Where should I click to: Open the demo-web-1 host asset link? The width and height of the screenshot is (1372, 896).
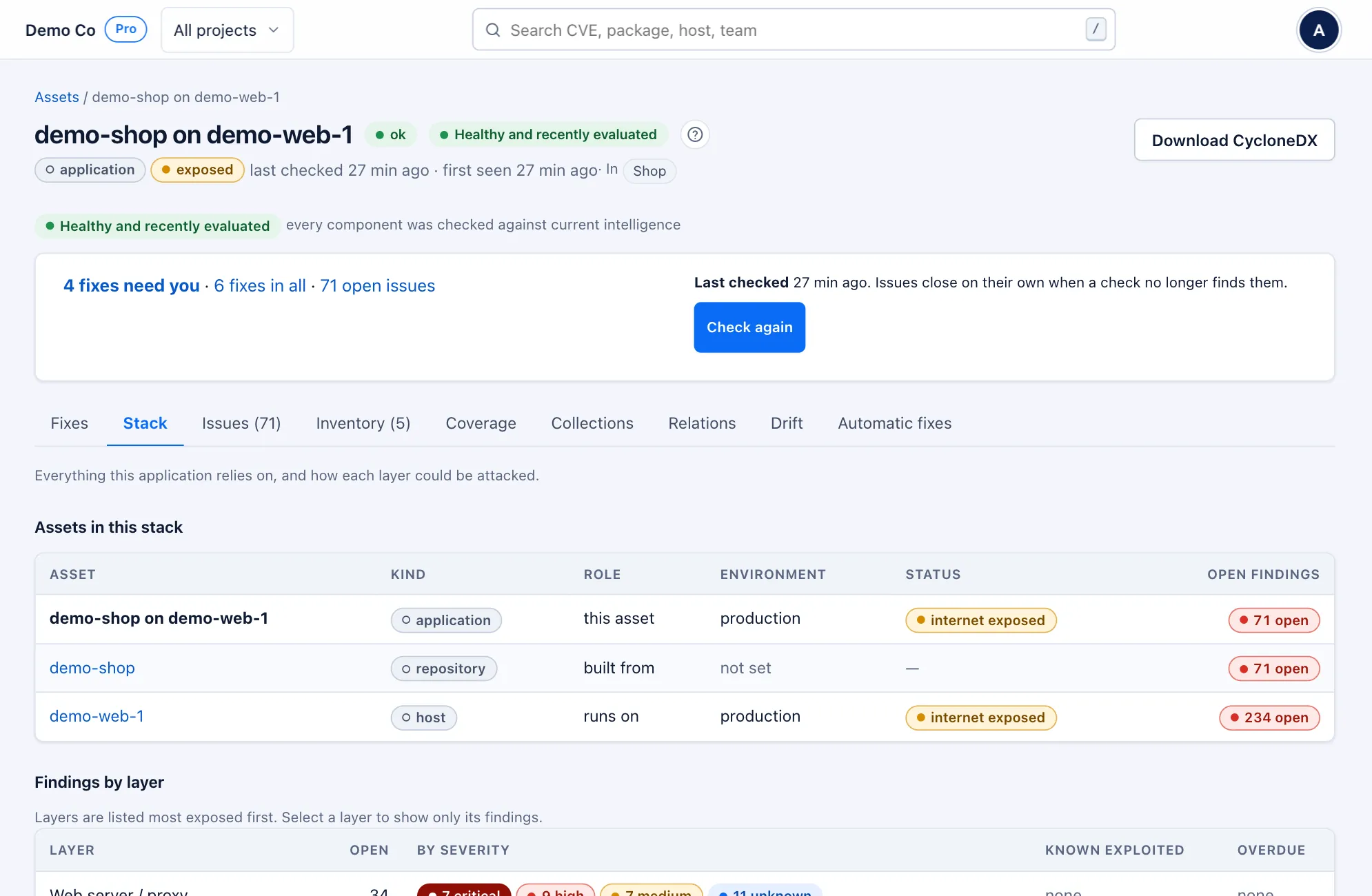(97, 716)
